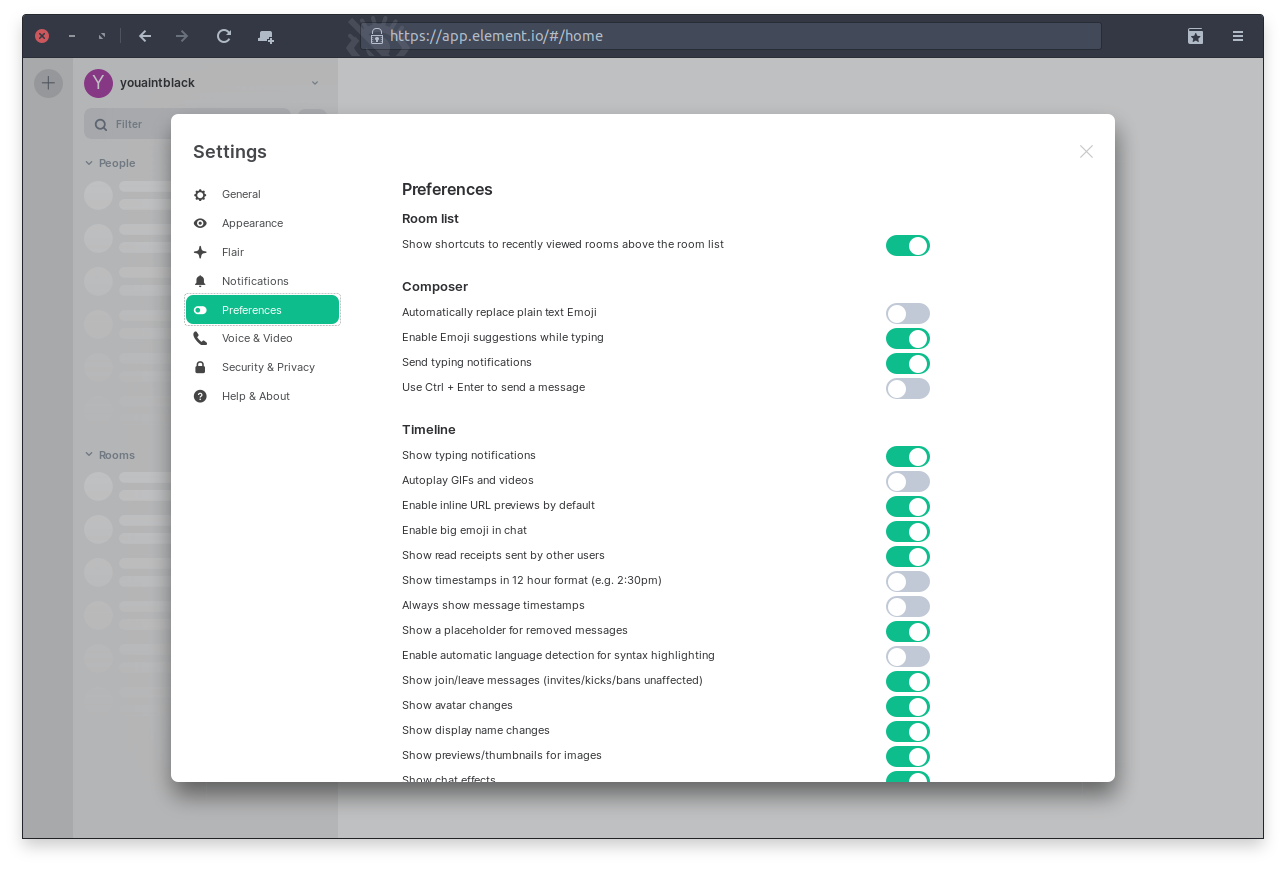Turn off Send typing notifications toggle
Image resolution: width=1286 pixels, height=869 pixels.
click(907, 364)
